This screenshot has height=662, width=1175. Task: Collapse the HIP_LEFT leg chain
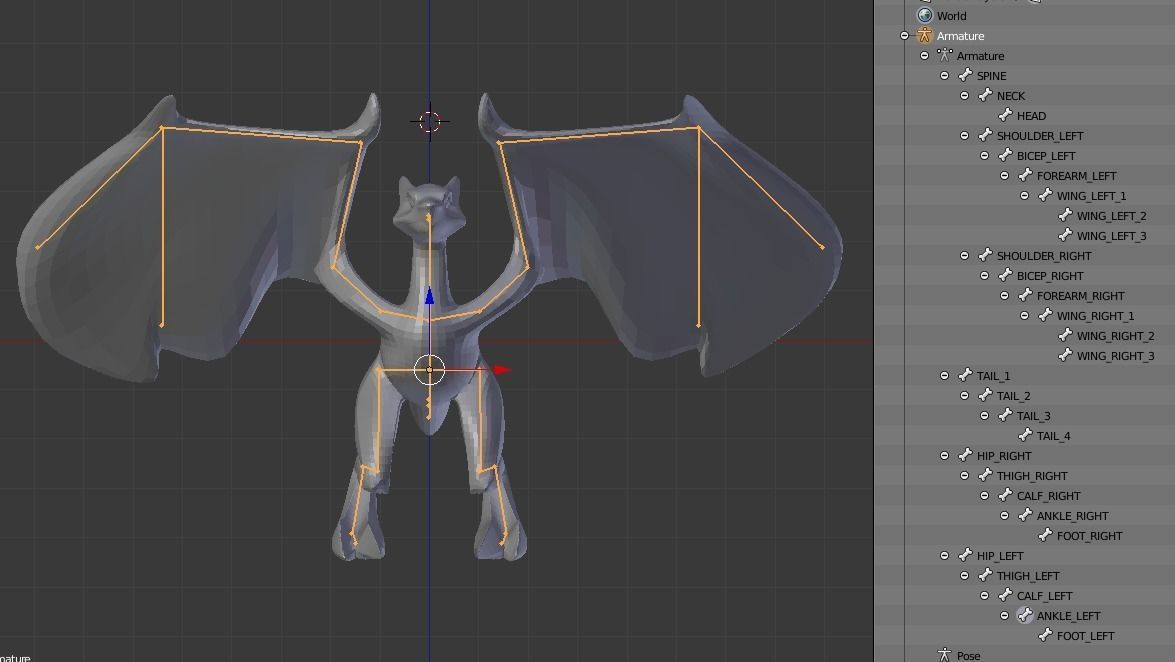tap(945, 556)
